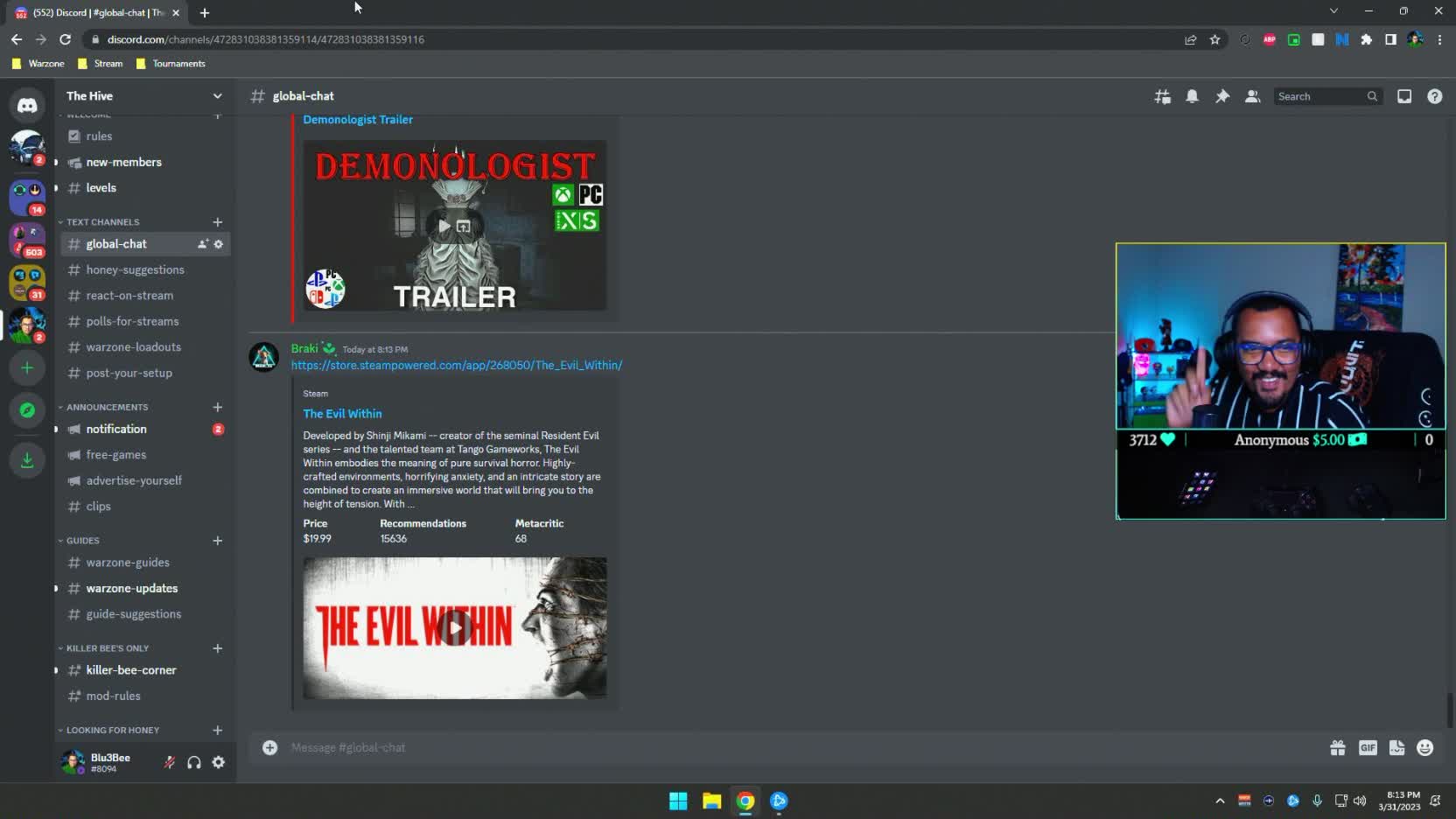Click the Demonologist Trailer link

click(358, 120)
